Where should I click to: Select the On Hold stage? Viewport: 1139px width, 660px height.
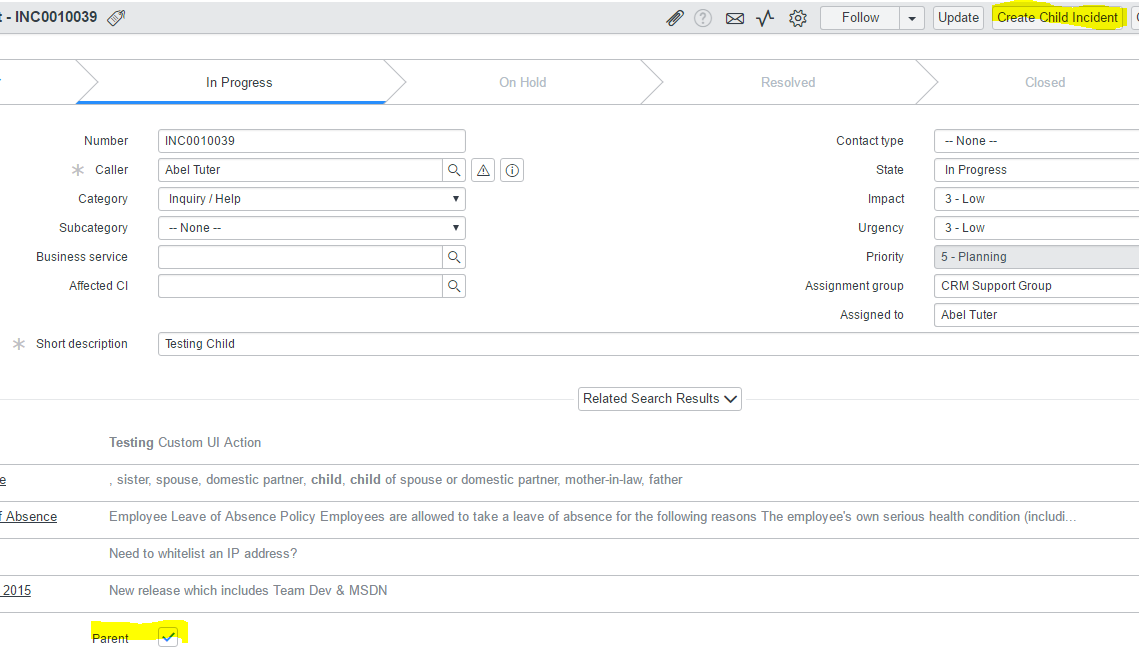coord(522,82)
